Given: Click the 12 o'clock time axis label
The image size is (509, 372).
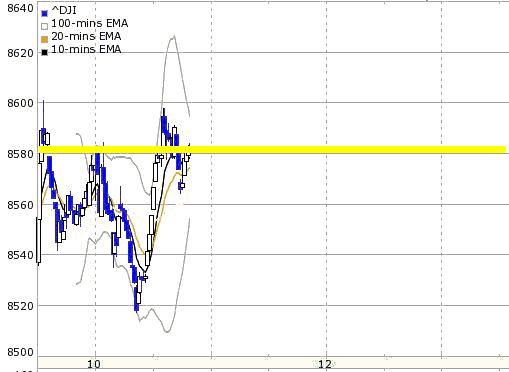Looking at the screenshot, I should click(325, 364).
